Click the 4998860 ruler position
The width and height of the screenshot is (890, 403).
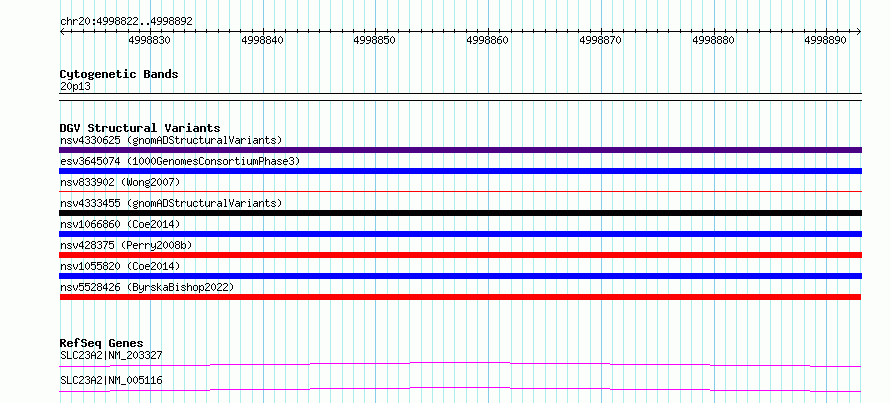pos(488,40)
